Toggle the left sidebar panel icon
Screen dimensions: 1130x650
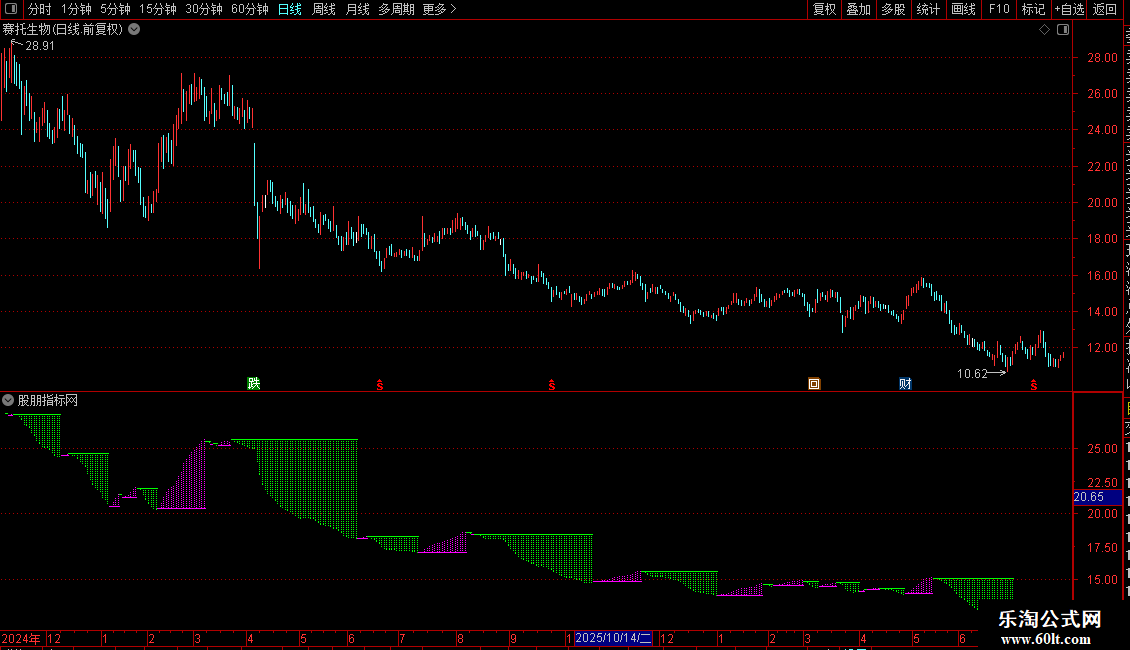click(11, 9)
